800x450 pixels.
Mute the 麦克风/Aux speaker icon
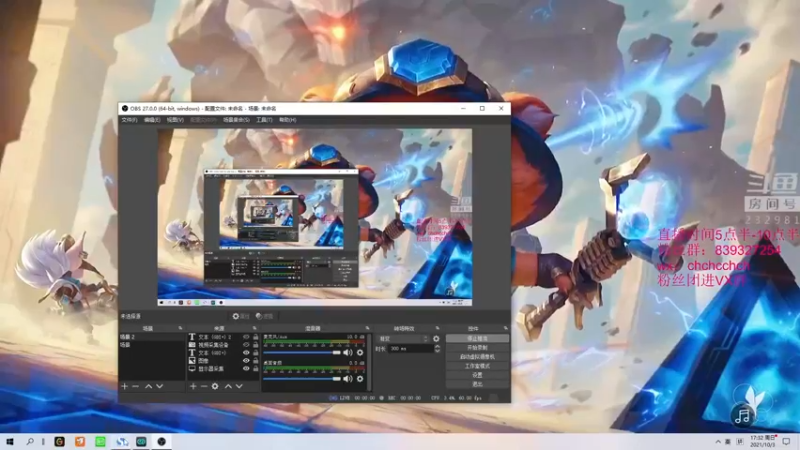pyautogui.click(x=348, y=353)
